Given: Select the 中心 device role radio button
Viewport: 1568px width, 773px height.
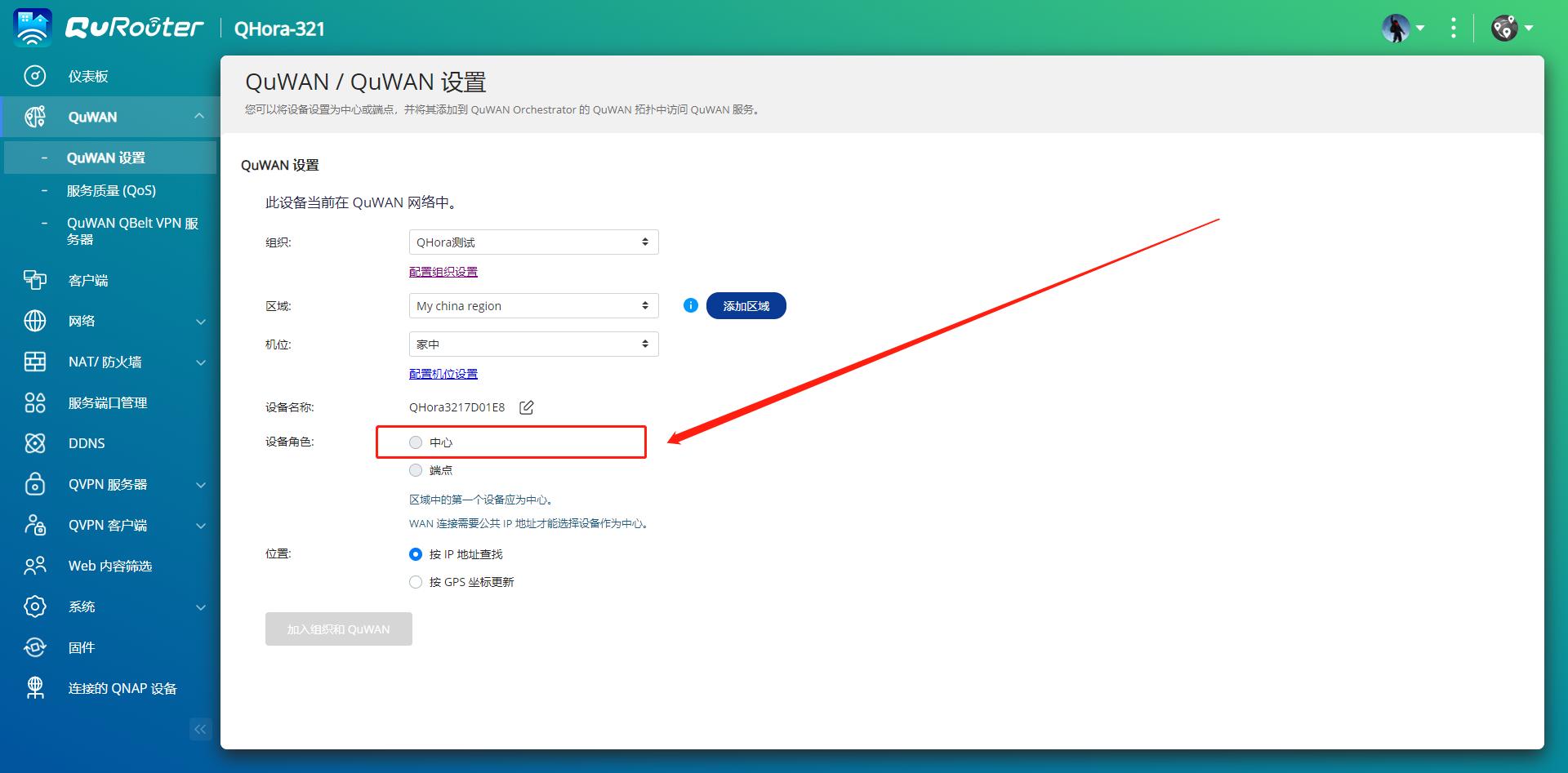Looking at the screenshot, I should tap(416, 442).
